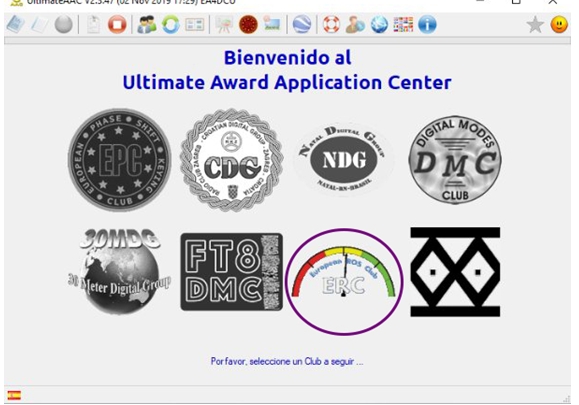Click the yellow smiley face icon
This screenshot has width=579, height=405.
coord(559,25)
